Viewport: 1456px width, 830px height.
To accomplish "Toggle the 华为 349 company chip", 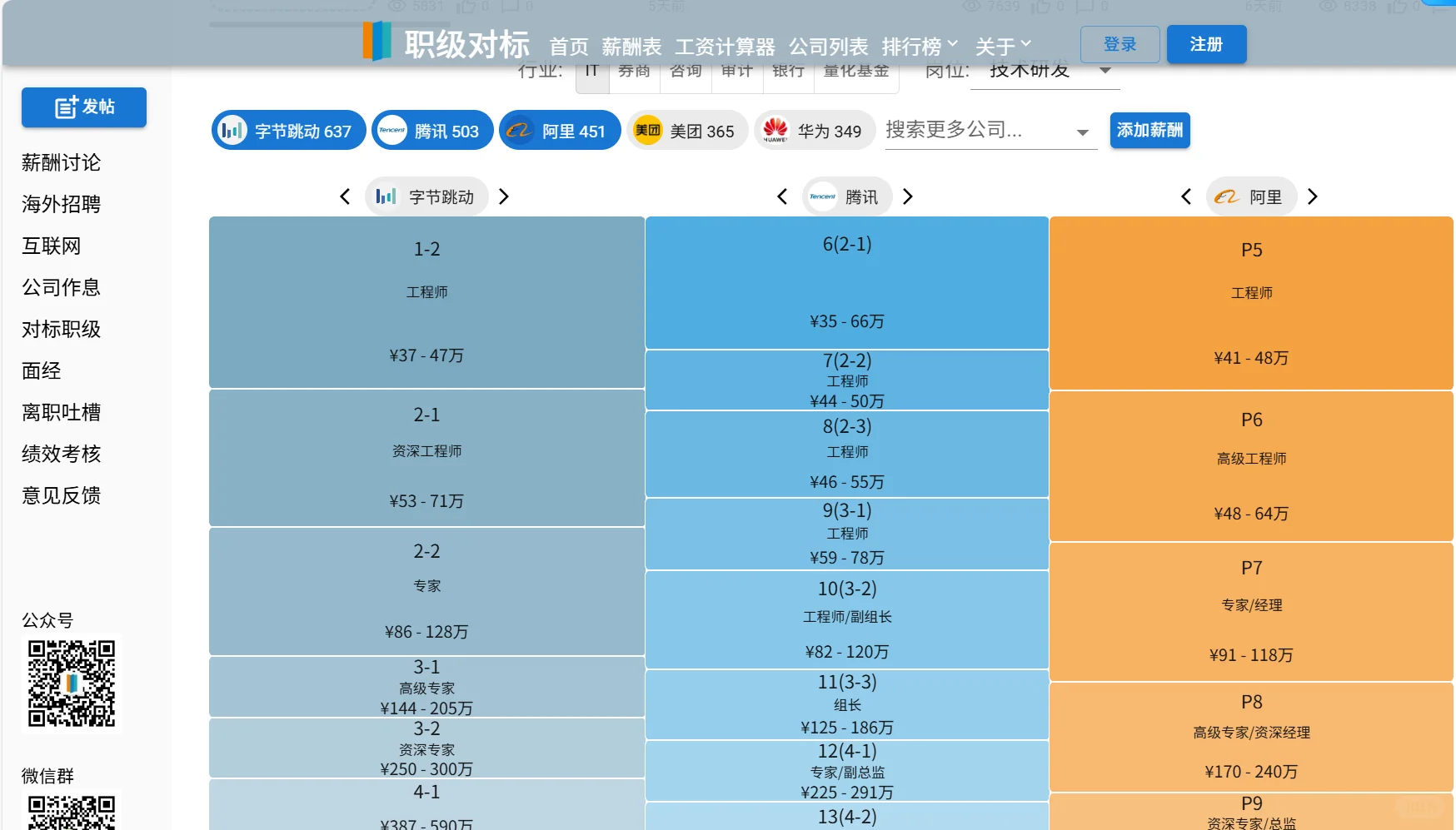I will click(x=815, y=131).
